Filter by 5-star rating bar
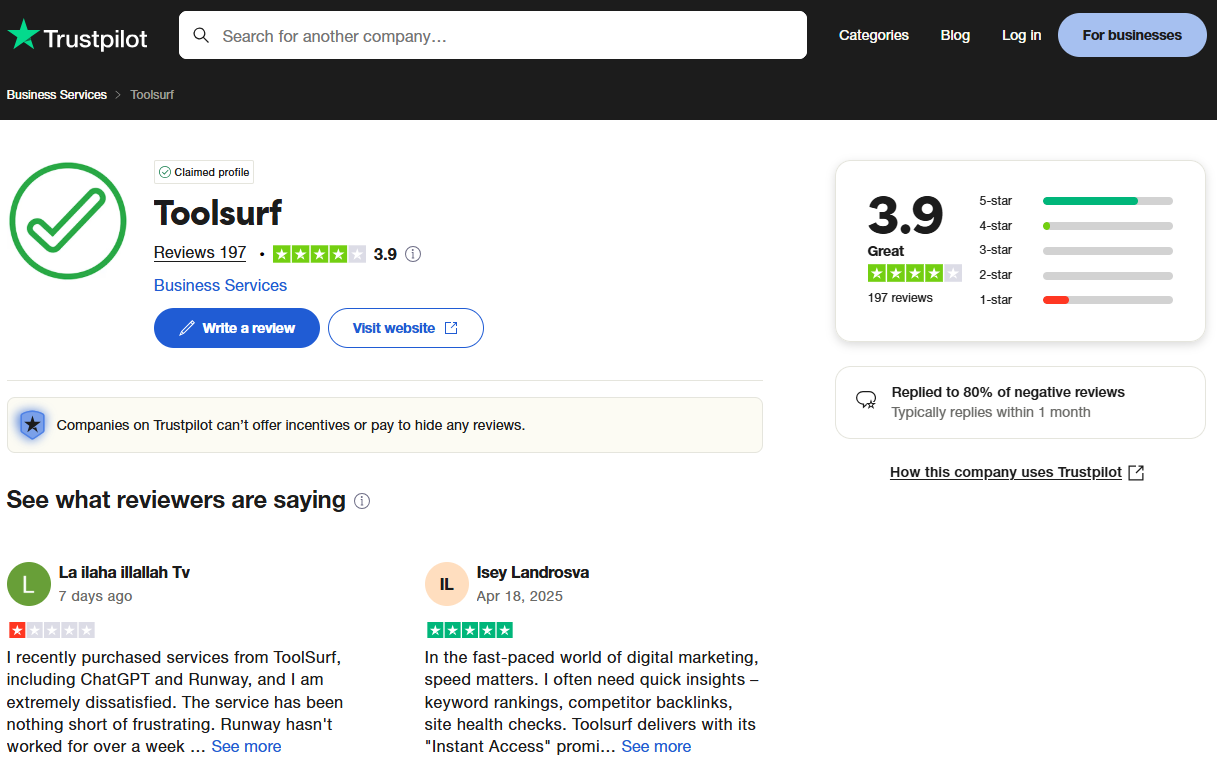The image size is (1217, 761). pyautogui.click(x=1076, y=201)
